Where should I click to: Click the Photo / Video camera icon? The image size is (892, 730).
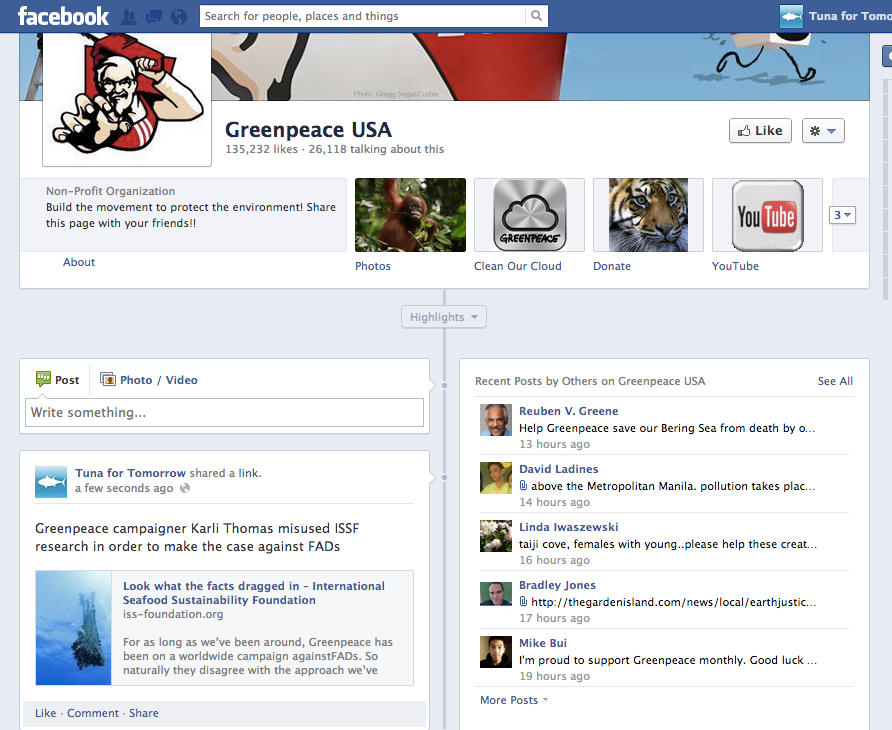tap(108, 379)
